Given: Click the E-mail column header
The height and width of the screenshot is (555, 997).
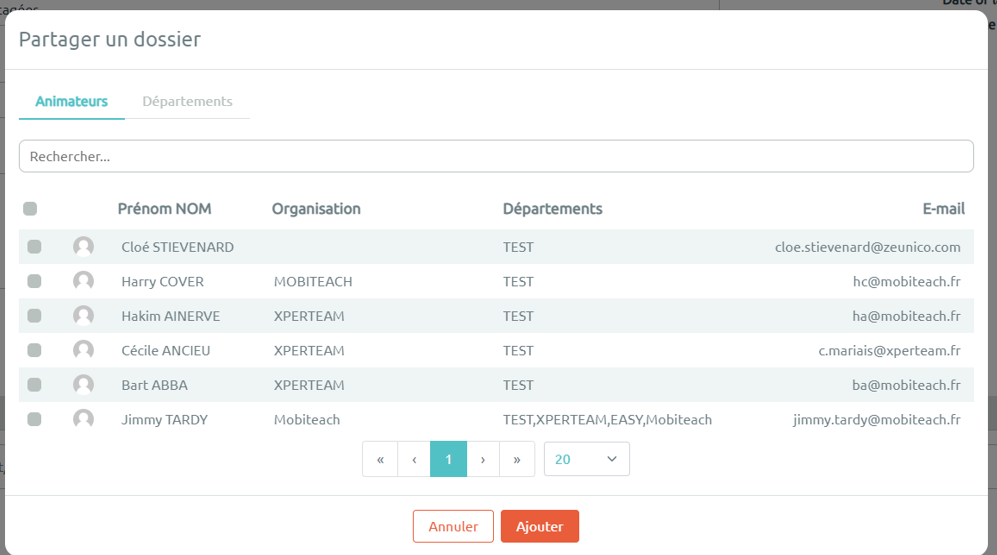Looking at the screenshot, I should coord(944,209).
